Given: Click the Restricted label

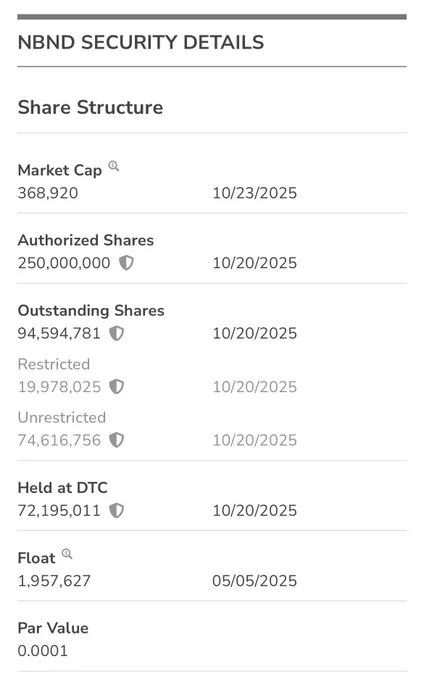Looking at the screenshot, I should [54, 364].
